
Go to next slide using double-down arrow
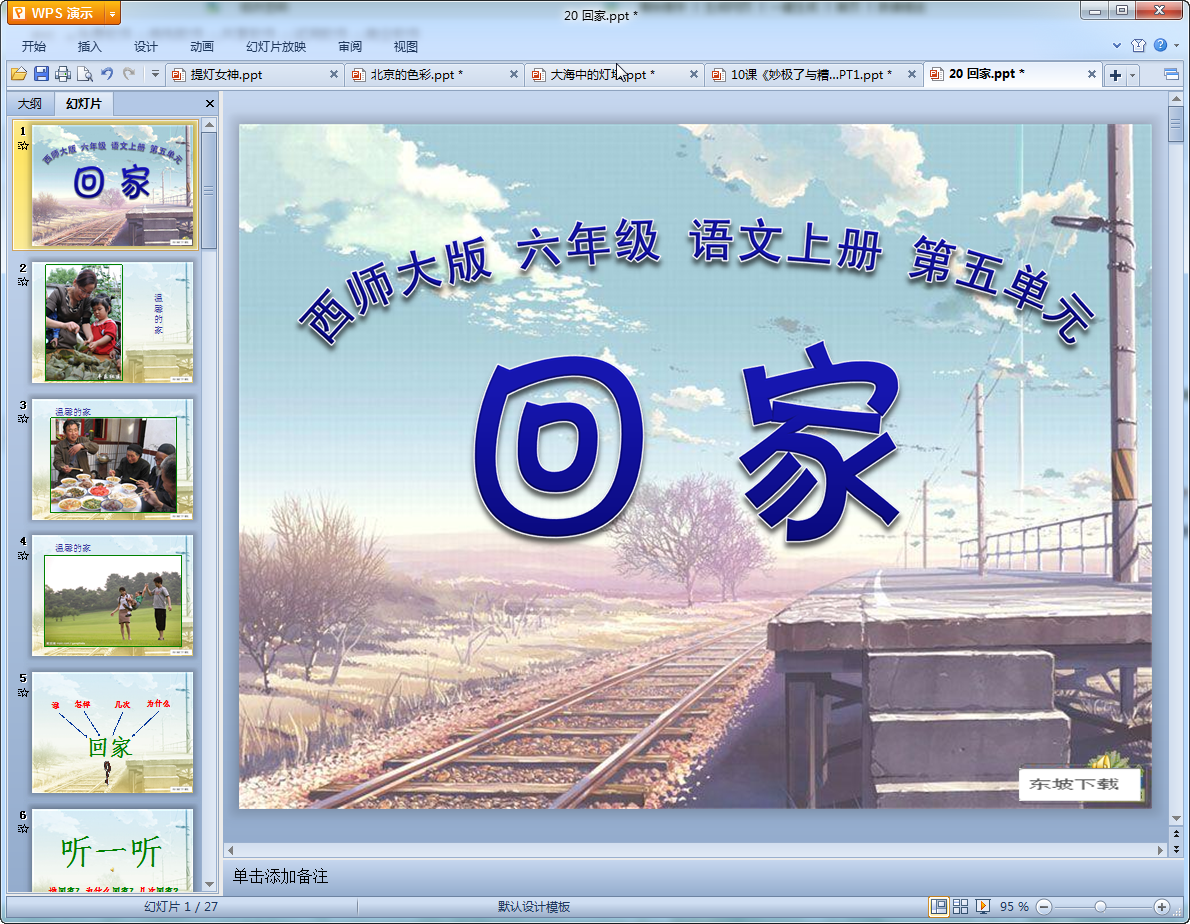click(x=1176, y=849)
